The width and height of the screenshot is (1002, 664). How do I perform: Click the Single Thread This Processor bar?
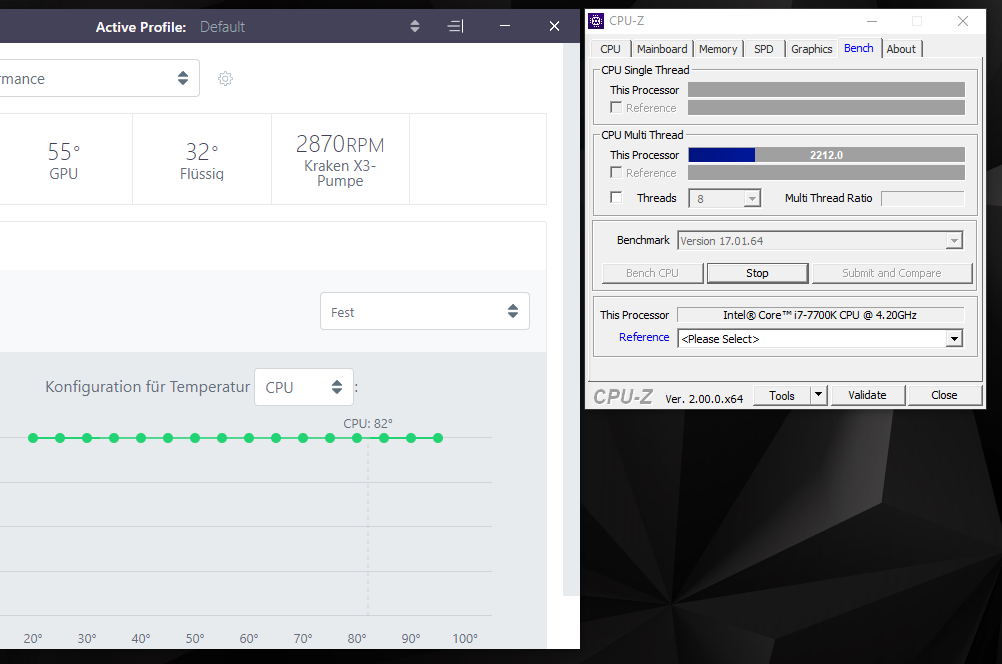coord(826,89)
